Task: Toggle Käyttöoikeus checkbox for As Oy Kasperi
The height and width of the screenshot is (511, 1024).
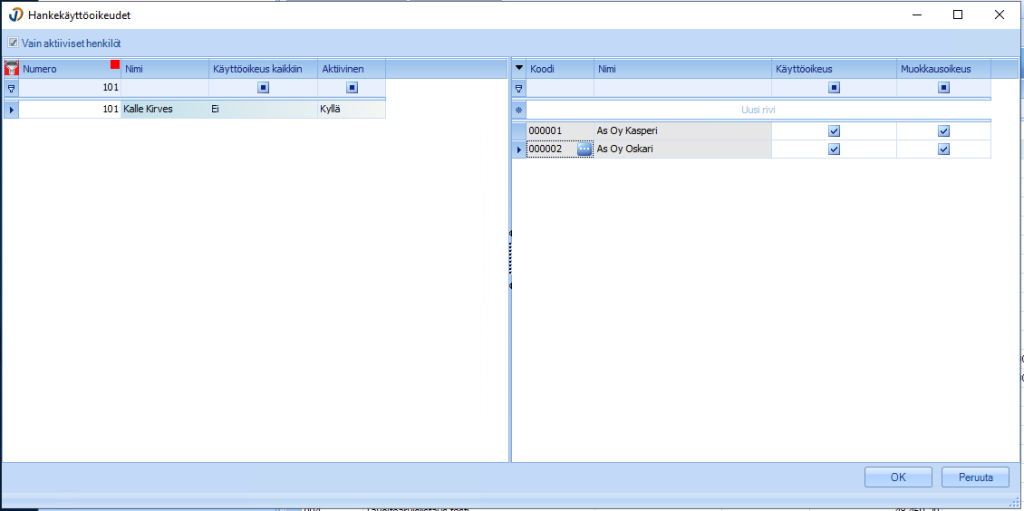Action: (834, 131)
